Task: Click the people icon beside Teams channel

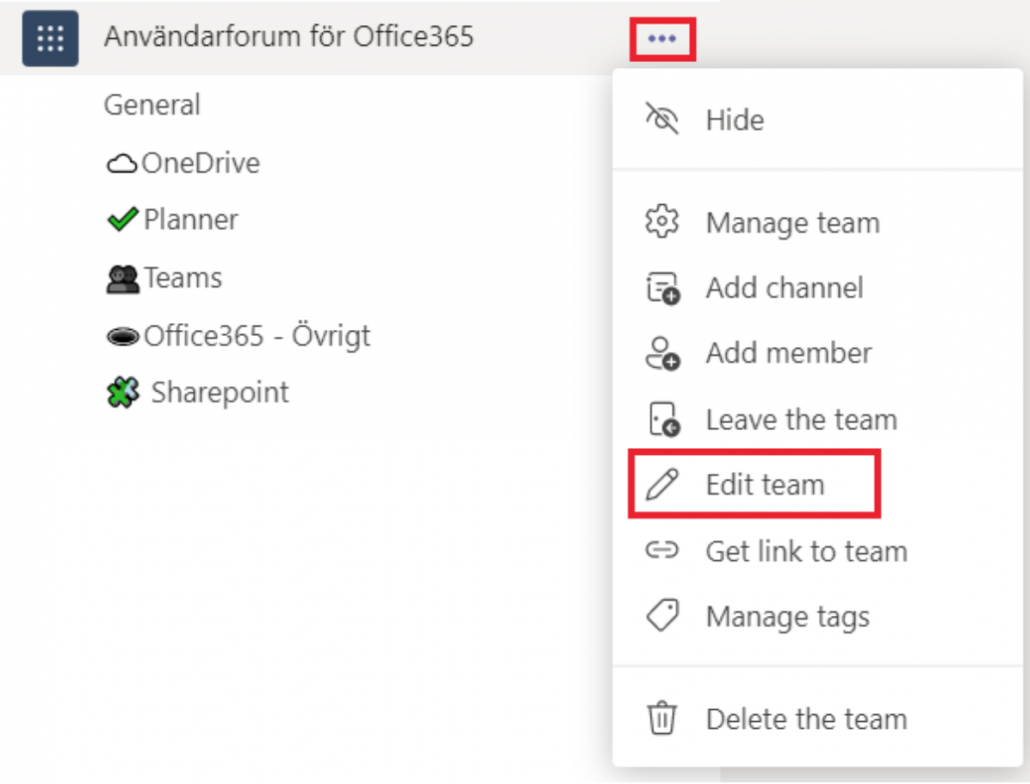Action: (122, 278)
